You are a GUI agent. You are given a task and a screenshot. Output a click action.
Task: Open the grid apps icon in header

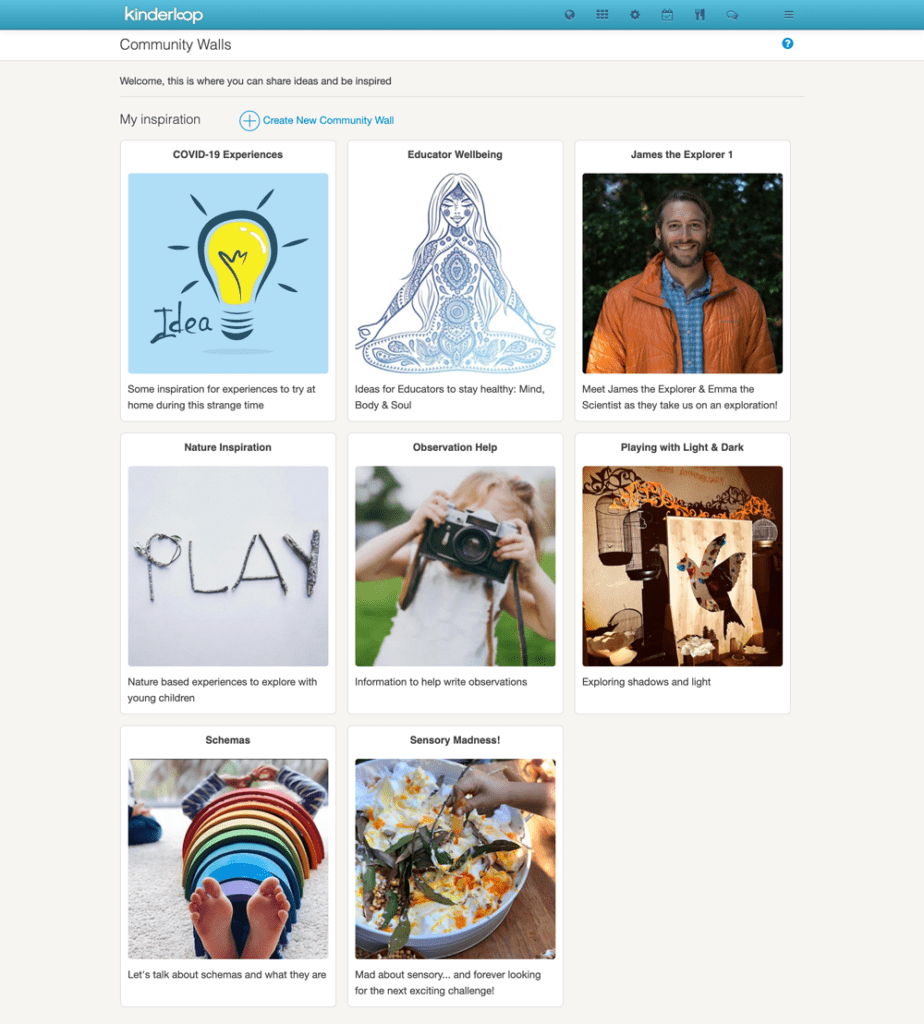[602, 14]
